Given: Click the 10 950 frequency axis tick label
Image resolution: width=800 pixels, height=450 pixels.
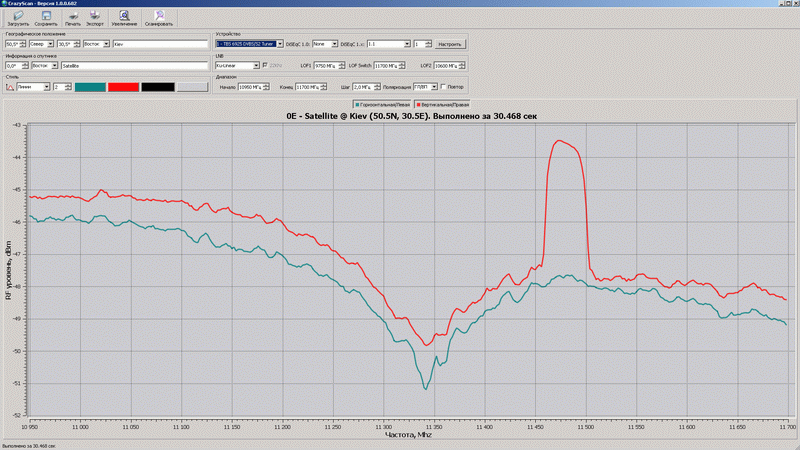Looking at the screenshot, I should (x=30, y=427).
